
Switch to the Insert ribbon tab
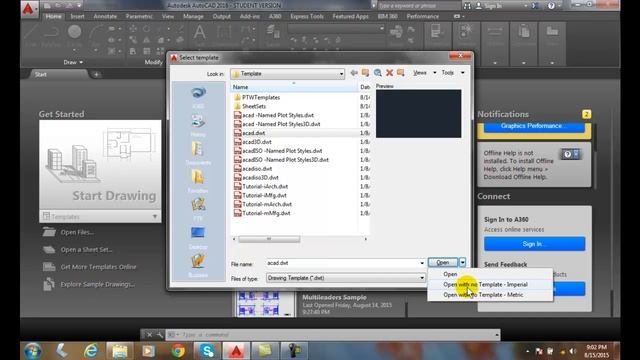(x=77, y=16)
